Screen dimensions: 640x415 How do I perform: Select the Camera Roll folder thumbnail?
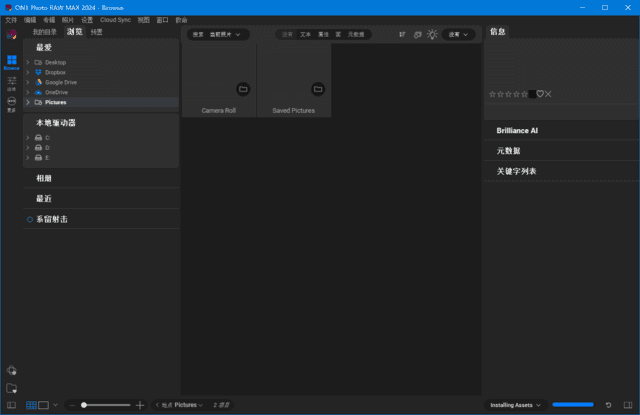coord(218,80)
